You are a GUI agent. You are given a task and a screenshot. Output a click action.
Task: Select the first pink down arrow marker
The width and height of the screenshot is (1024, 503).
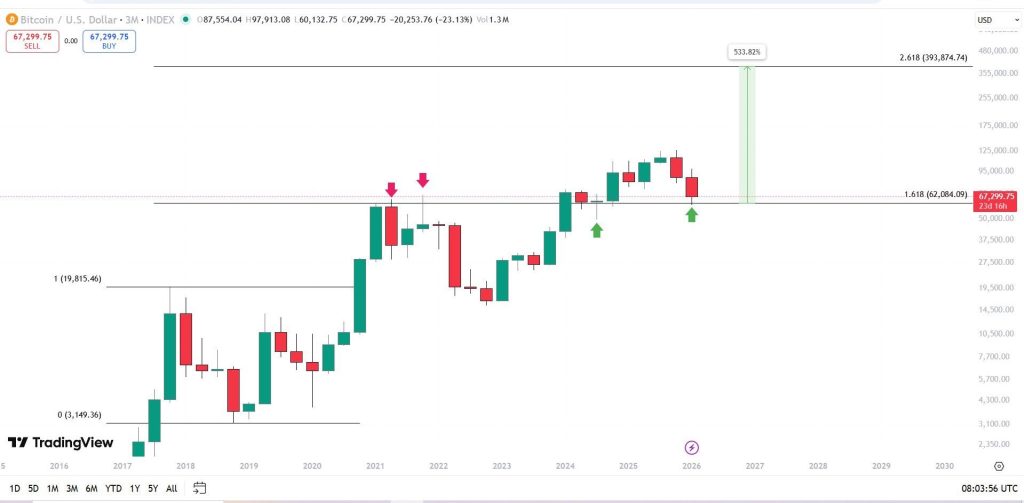point(391,189)
